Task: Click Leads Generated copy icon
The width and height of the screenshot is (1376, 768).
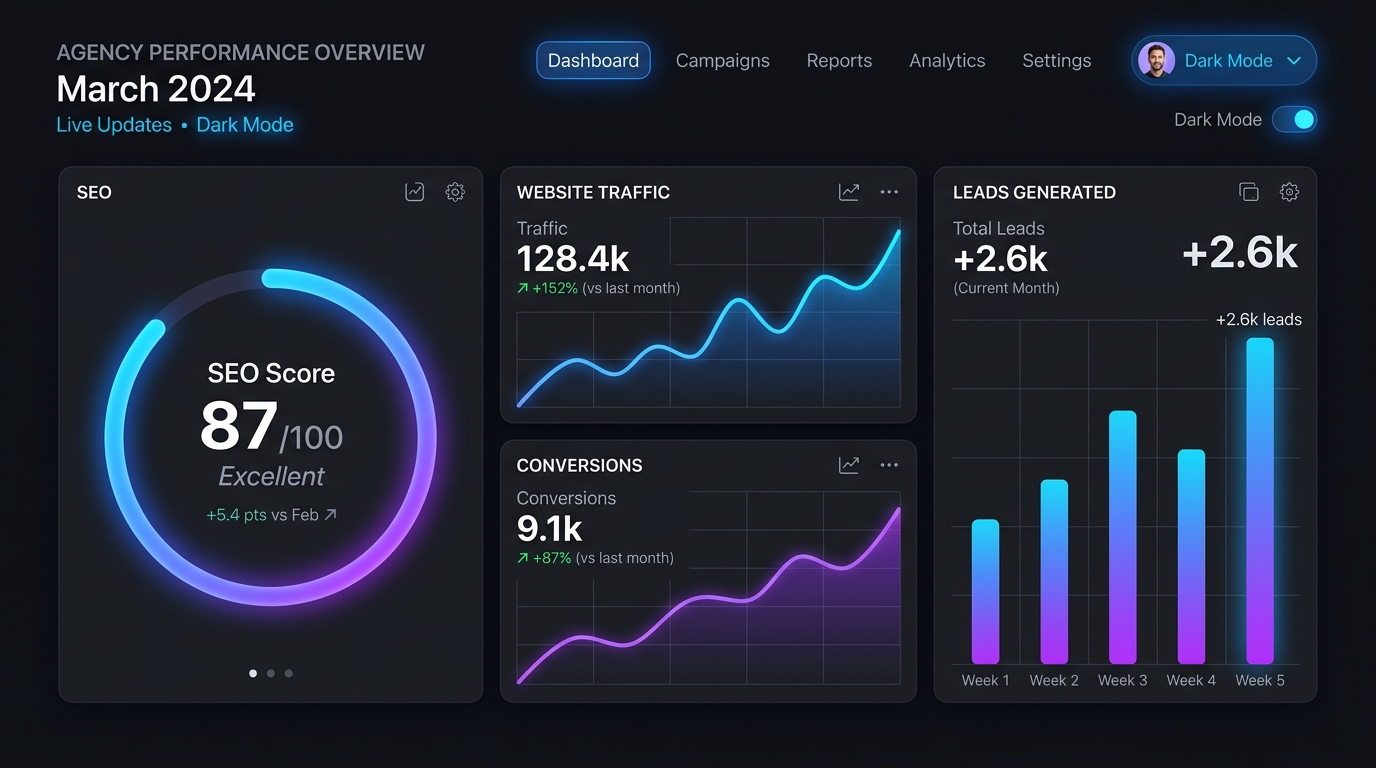Action: pos(1248,192)
